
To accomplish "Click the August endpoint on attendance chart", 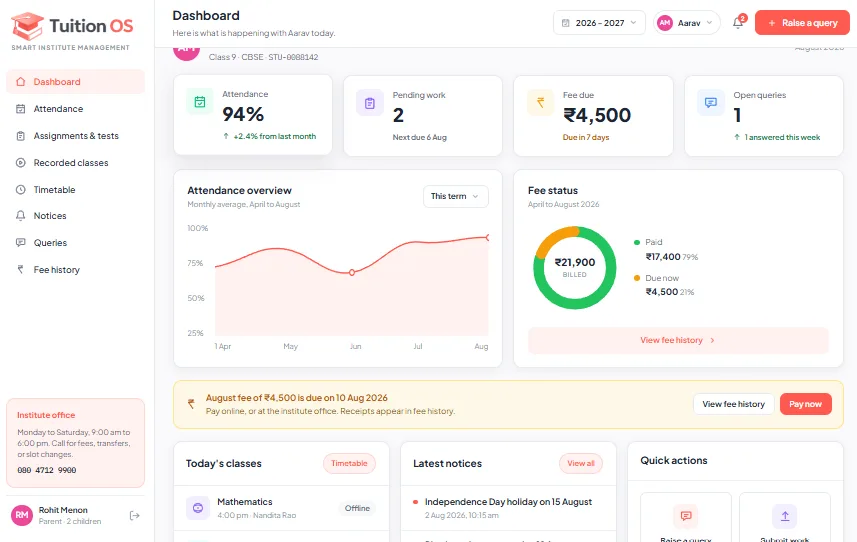I will coord(488,237).
